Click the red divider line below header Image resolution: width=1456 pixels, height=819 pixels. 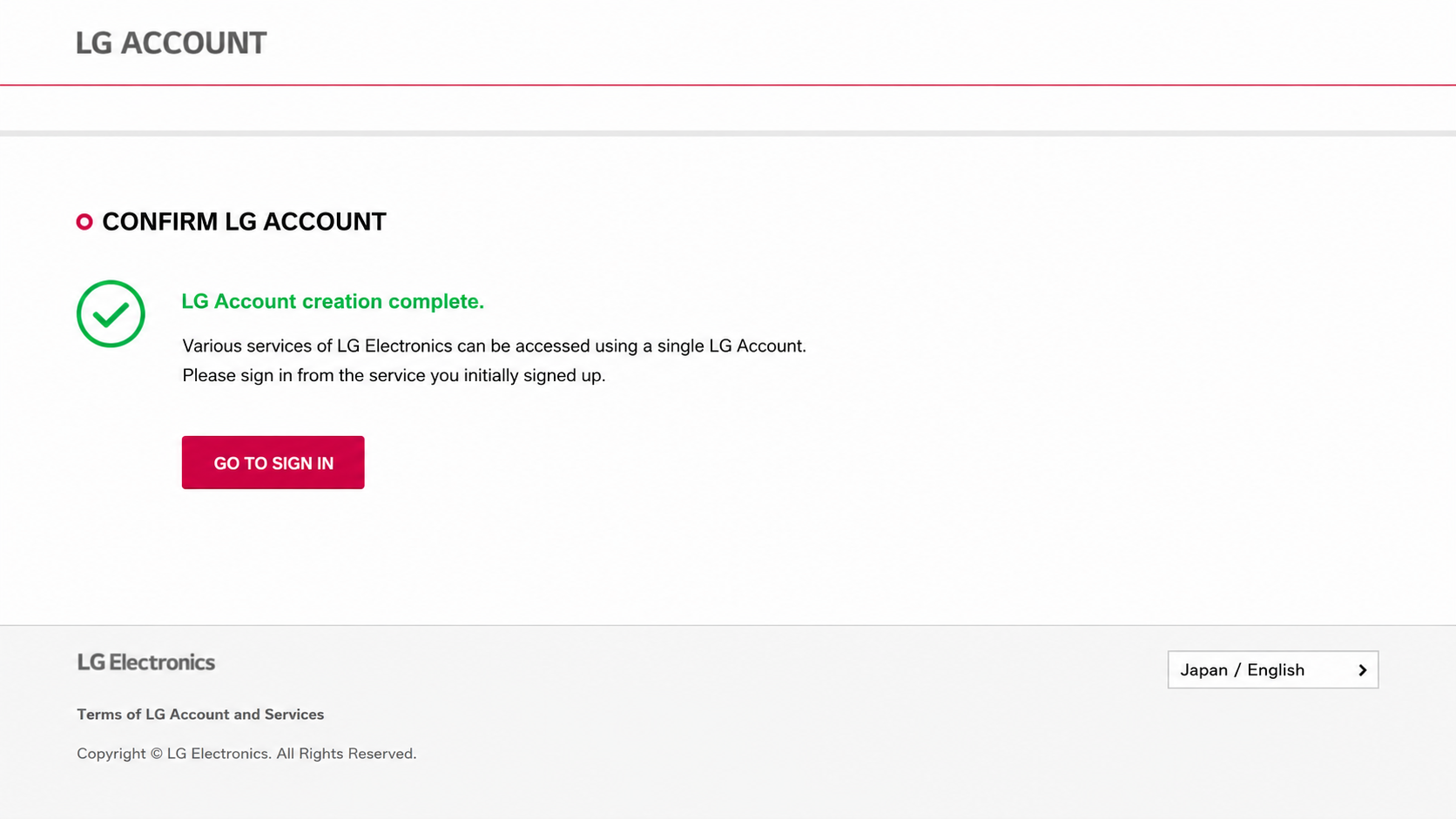tap(728, 85)
